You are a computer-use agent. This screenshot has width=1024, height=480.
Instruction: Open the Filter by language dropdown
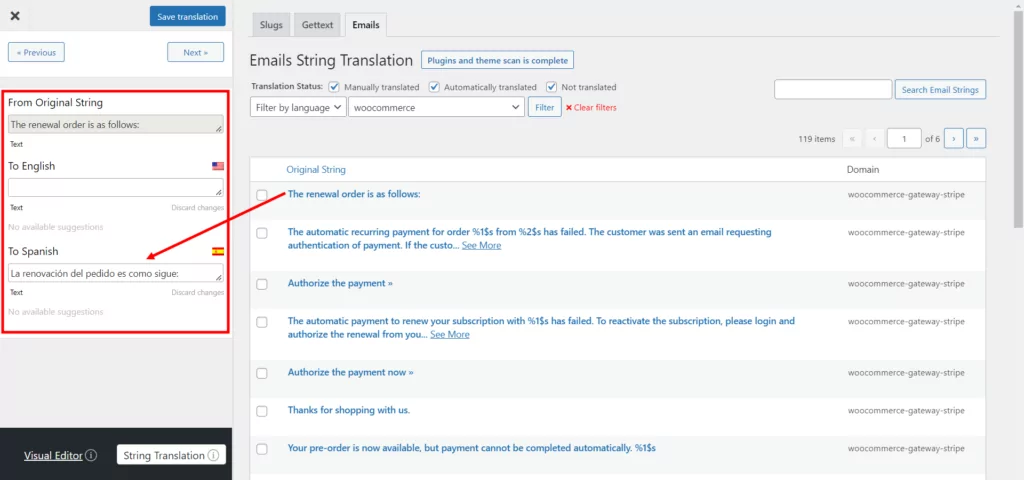[298, 107]
